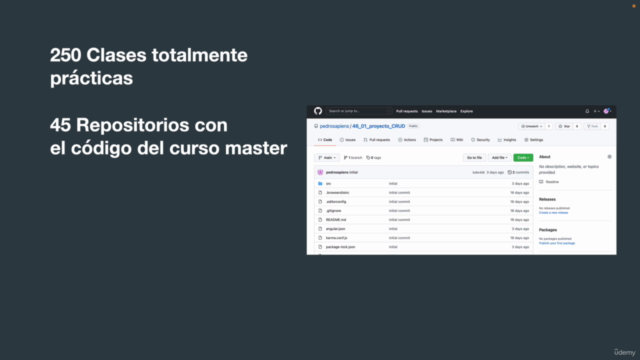Viewport: 640px width, 360px height.
Task: Select the Wiki tab
Action: point(457,140)
